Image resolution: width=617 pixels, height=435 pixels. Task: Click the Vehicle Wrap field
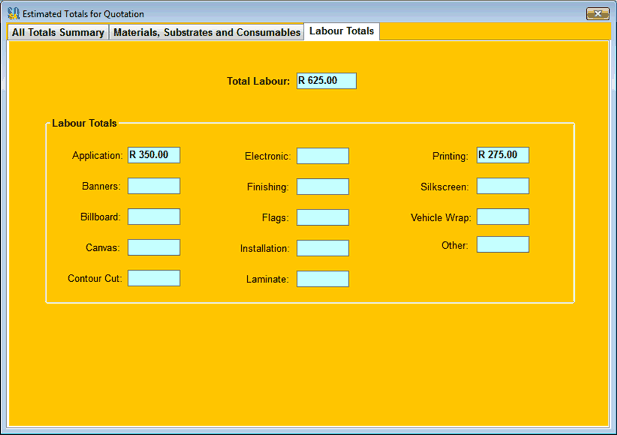pos(503,217)
